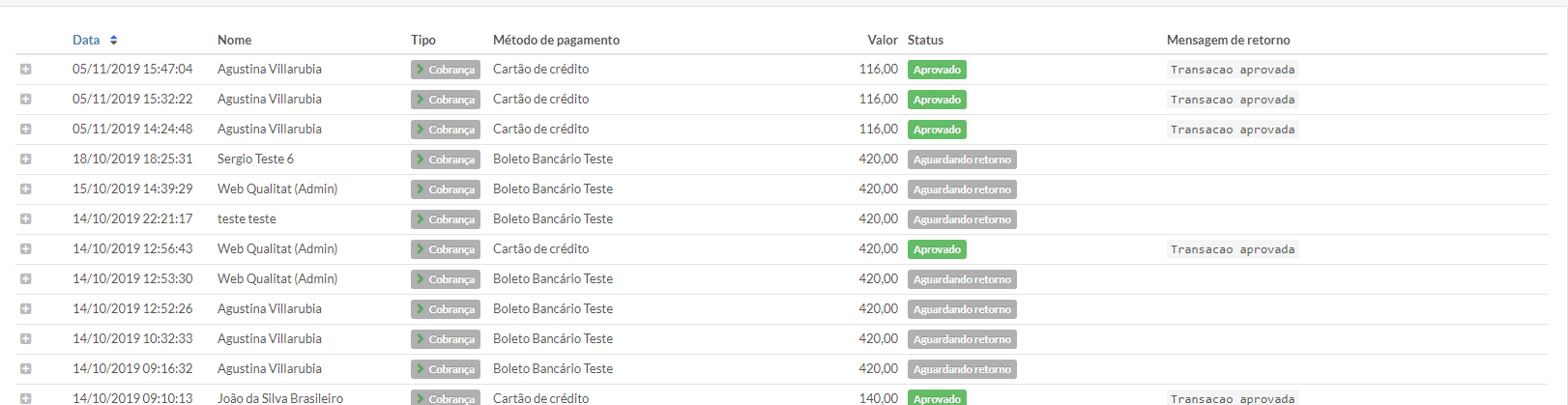
Task: Expand the 05/11/2019 15:32:22 transaction row
Action: pyautogui.click(x=26, y=100)
